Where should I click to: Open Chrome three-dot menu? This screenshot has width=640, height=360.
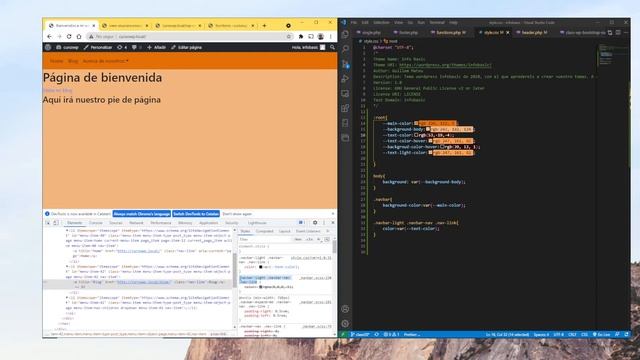(331, 36)
